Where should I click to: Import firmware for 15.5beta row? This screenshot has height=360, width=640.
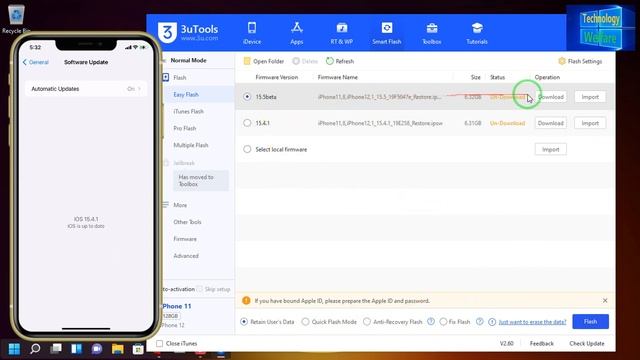point(590,97)
